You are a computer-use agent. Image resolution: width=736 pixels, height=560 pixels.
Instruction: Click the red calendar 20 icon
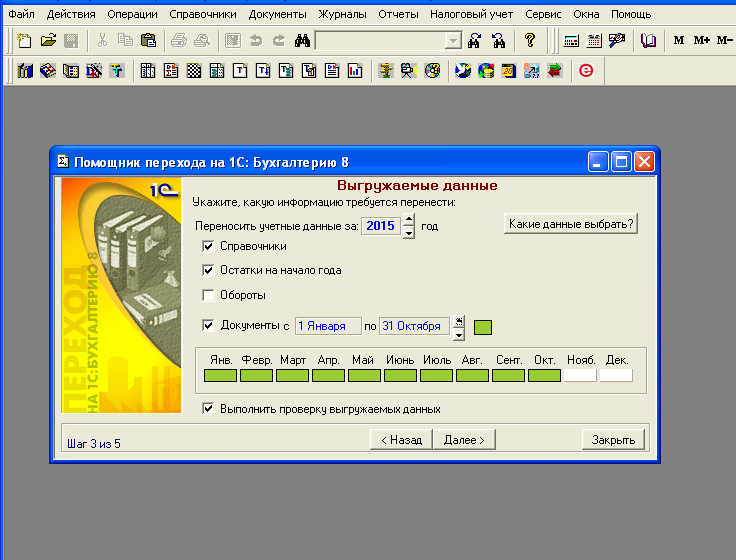tap(509, 71)
